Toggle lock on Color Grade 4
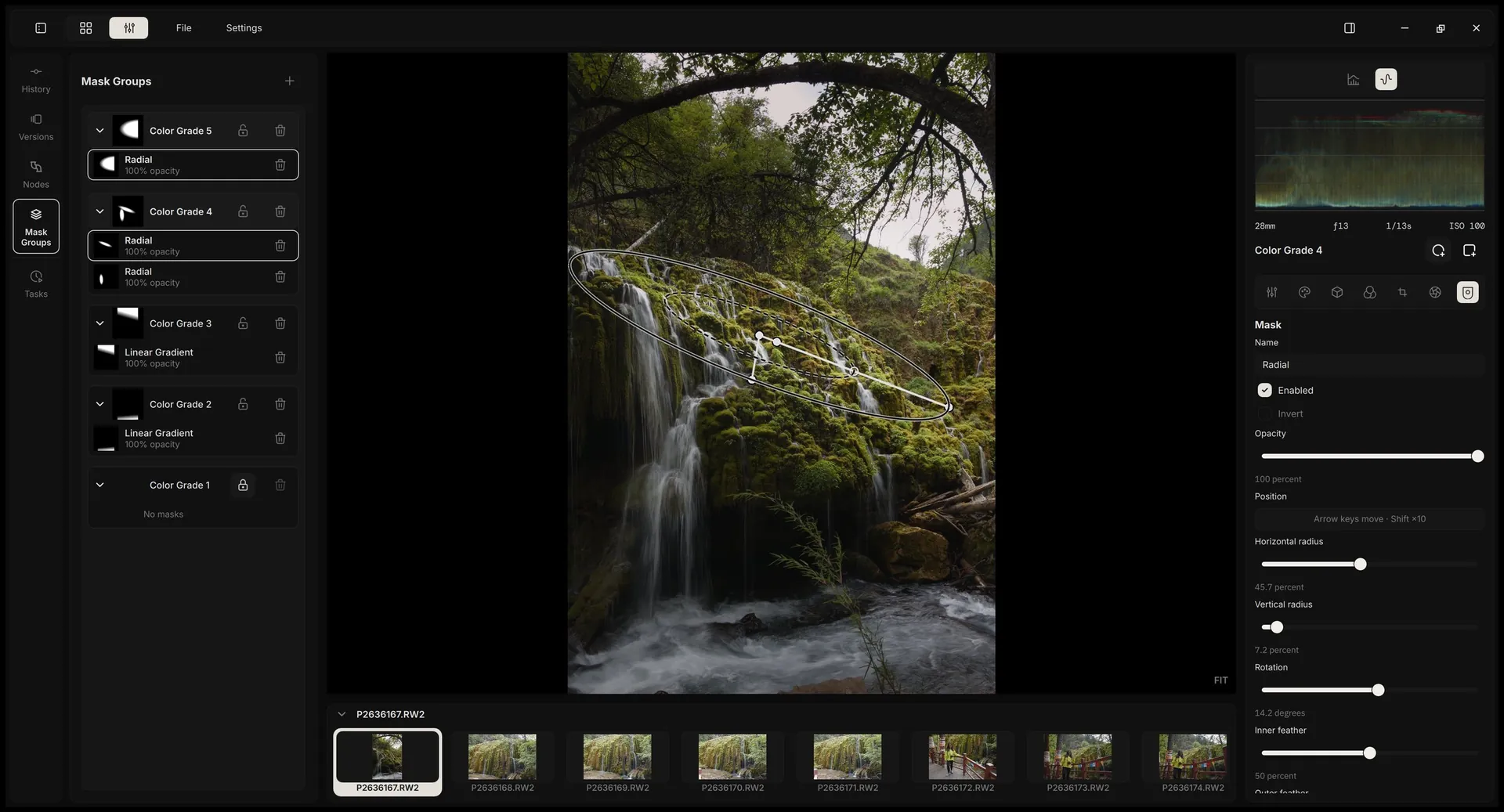The width and height of the screenshot is (1504, 812). coord(243,211)
